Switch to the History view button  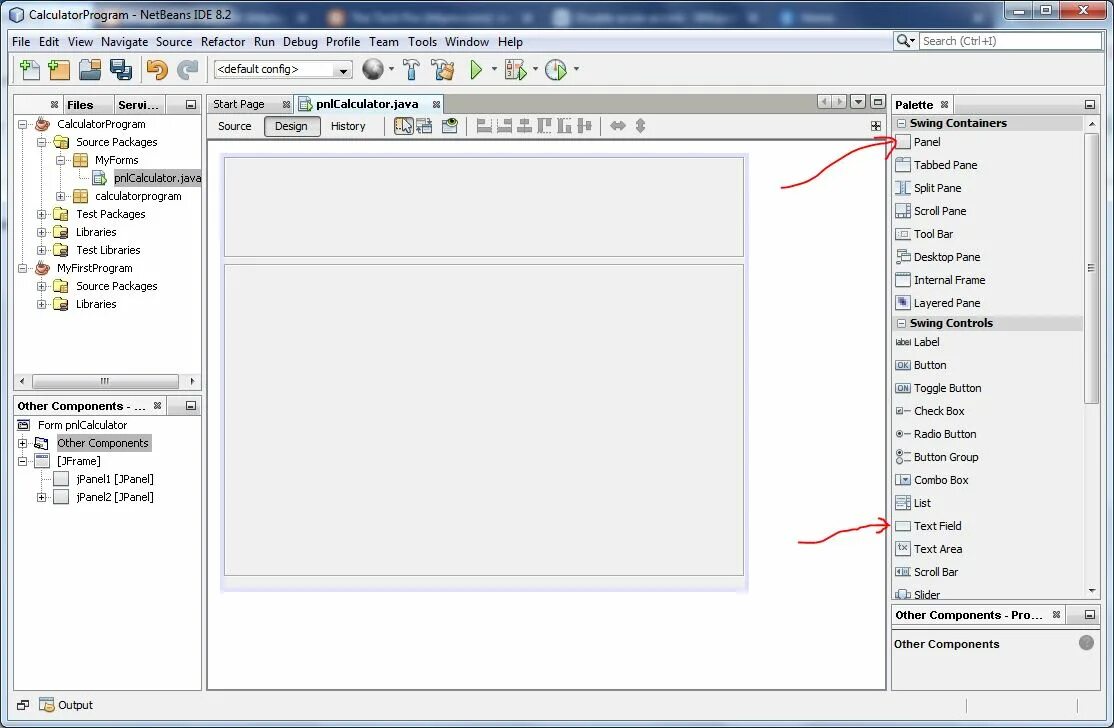[348, 126]
